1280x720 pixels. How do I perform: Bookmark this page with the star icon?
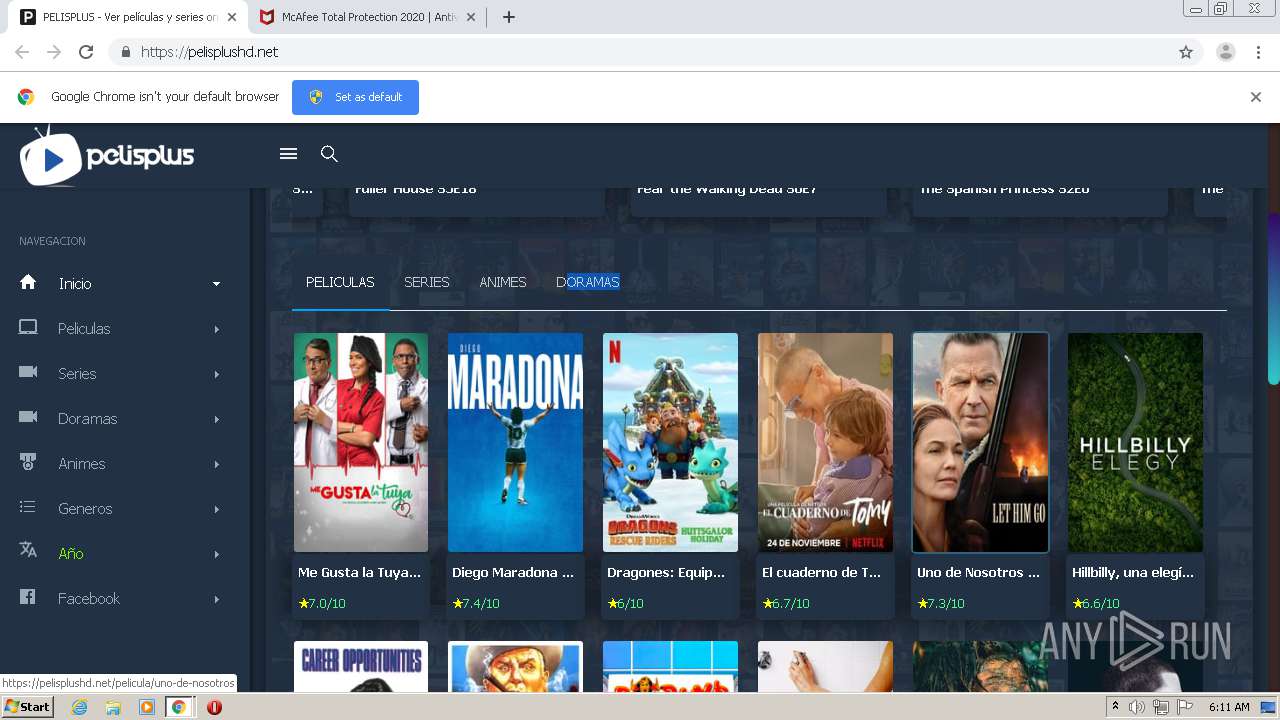click(x=1186, y=52)
